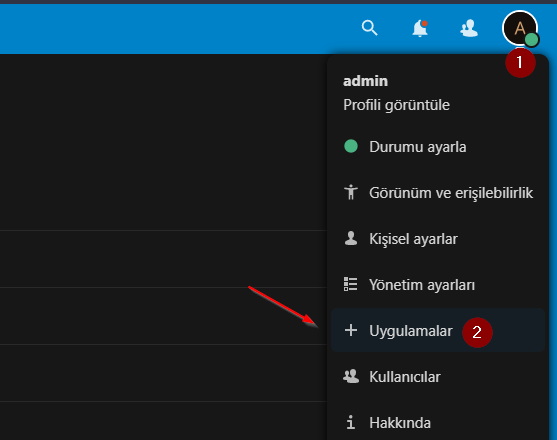Open Profili görüntüle link
Screen dimensions: 557x440
[x=396, y=105]
